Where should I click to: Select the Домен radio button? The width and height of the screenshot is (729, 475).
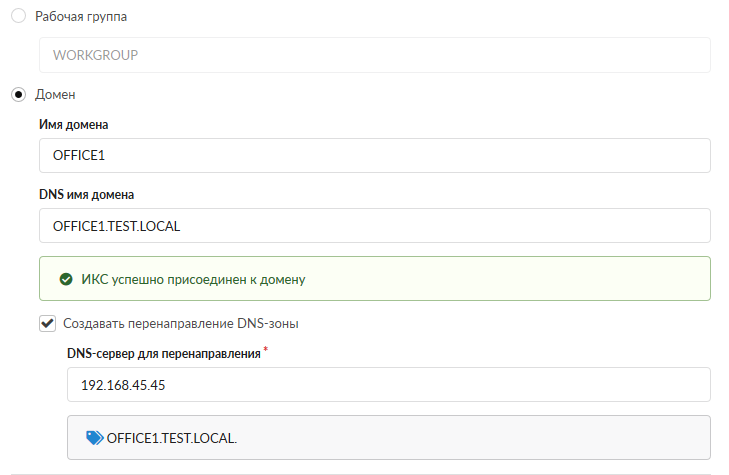(x=18, y=95)
